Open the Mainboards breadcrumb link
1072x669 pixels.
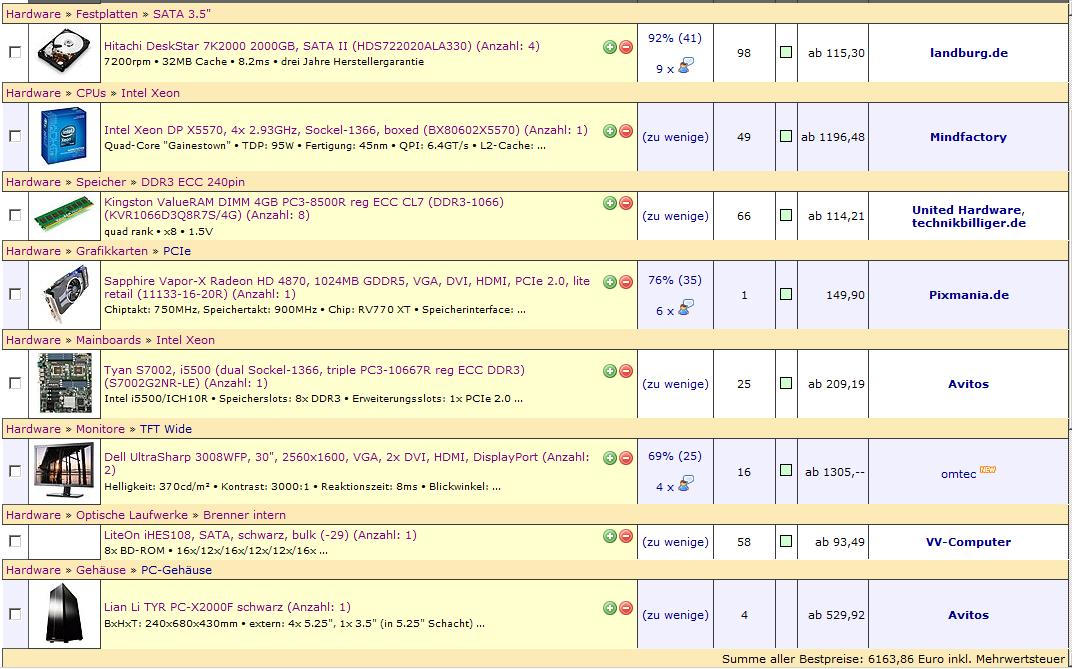click(x=108, y=340)
